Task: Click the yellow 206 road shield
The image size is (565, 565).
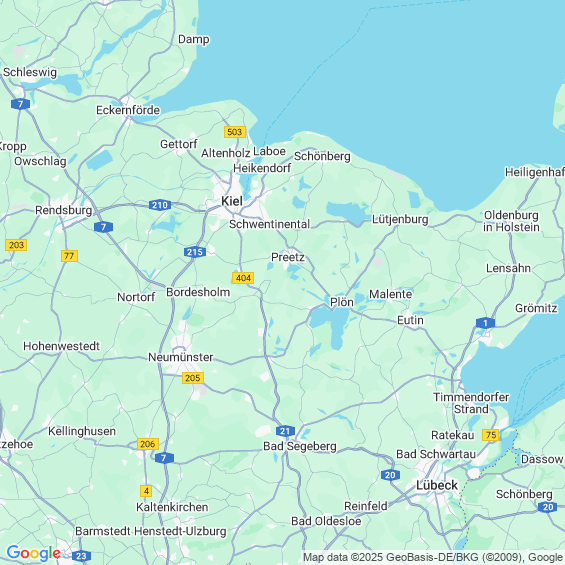Action: (148, 444)
